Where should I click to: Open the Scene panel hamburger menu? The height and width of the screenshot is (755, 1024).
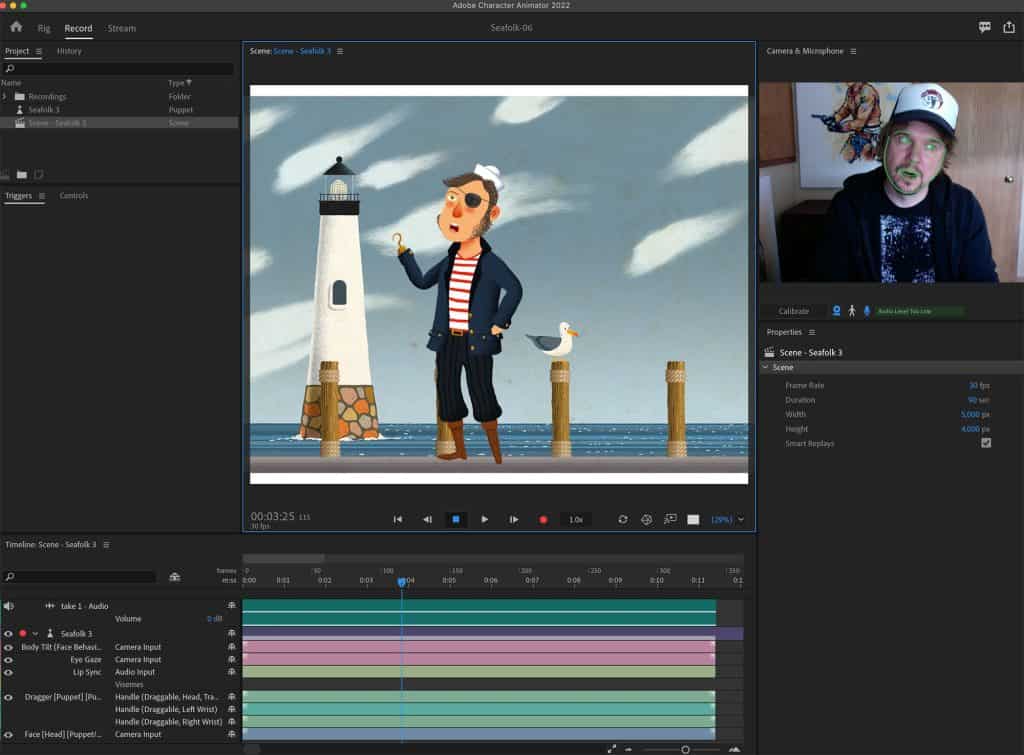340,51
